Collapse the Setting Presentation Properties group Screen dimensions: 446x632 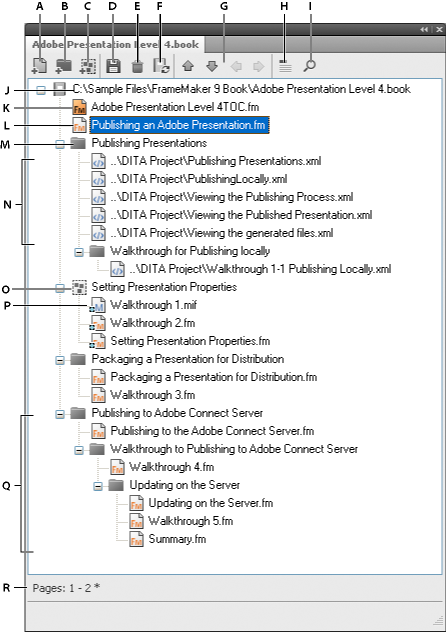click(x=60, y=288)
